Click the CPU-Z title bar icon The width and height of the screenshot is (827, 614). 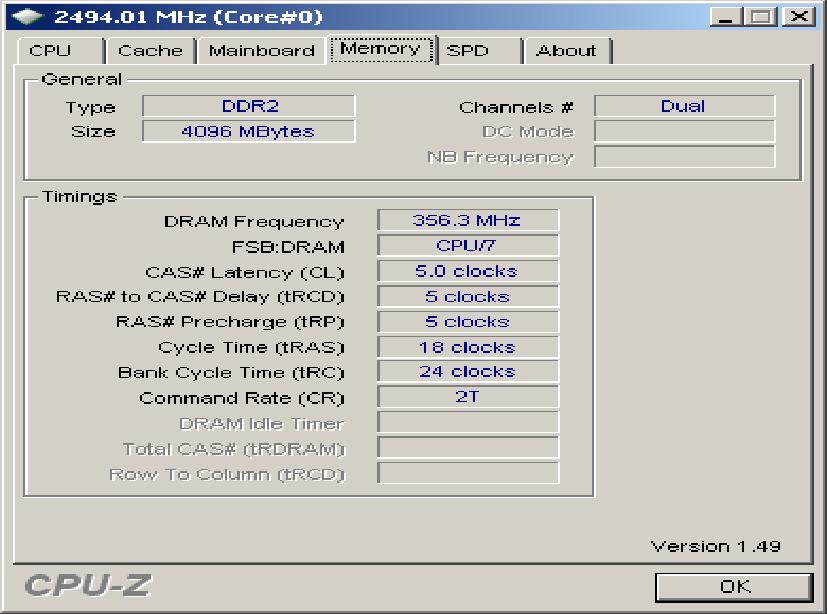(27, 17)
